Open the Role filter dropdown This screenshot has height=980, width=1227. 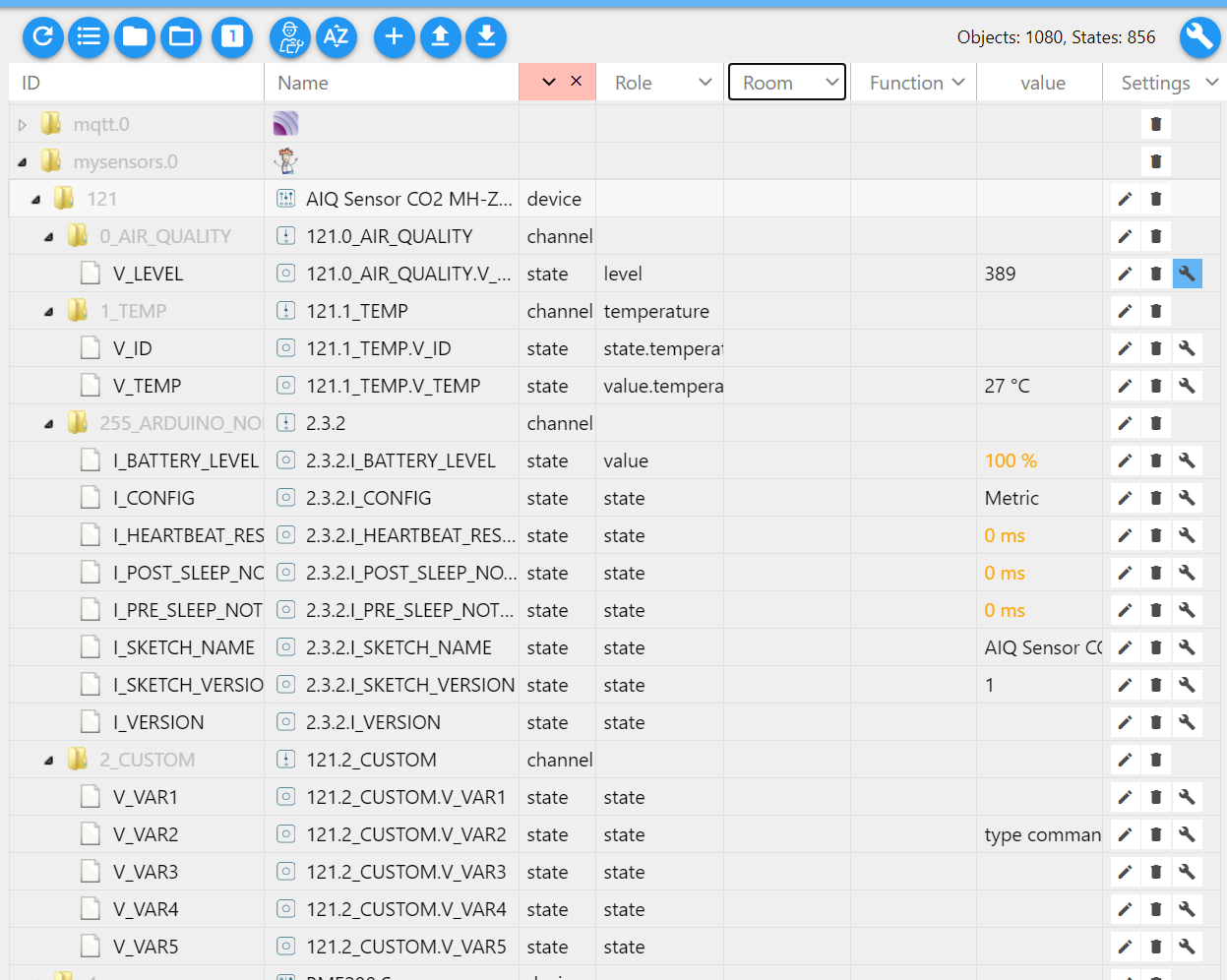pos(660,83)
